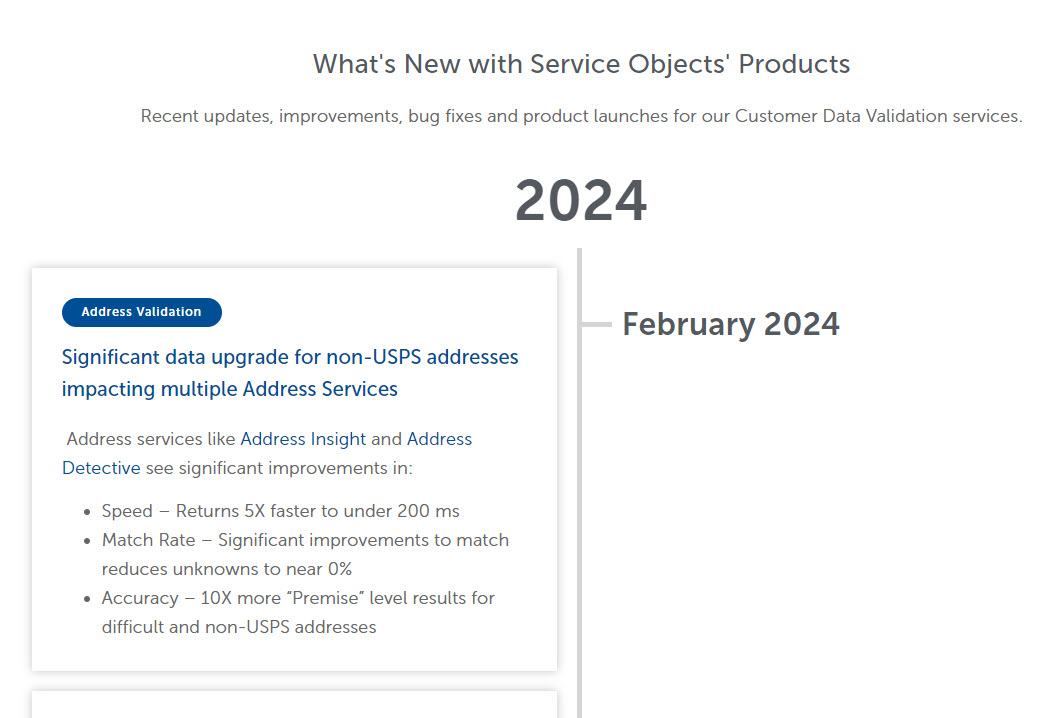1052x718 pixels.
Task: Click the Address Validation category badge
Action: pyautogui.click(x=142, y=312)
